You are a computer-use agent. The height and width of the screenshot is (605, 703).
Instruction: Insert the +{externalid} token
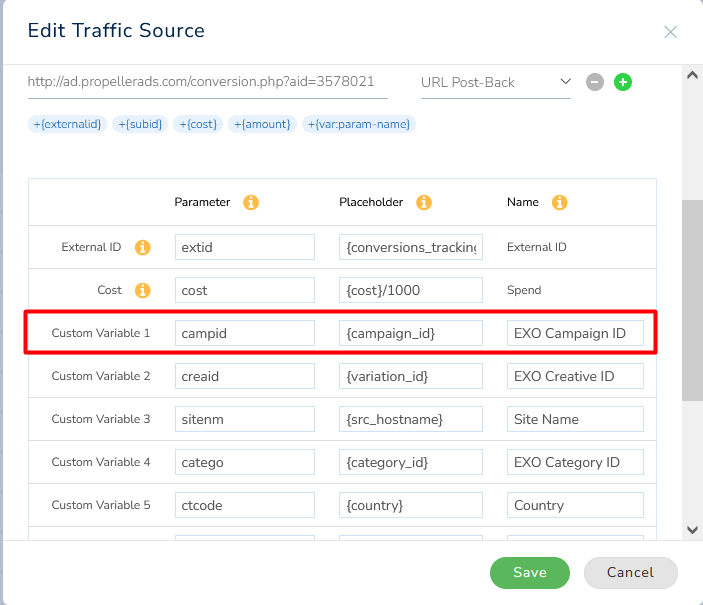click(x=67, y=124)
